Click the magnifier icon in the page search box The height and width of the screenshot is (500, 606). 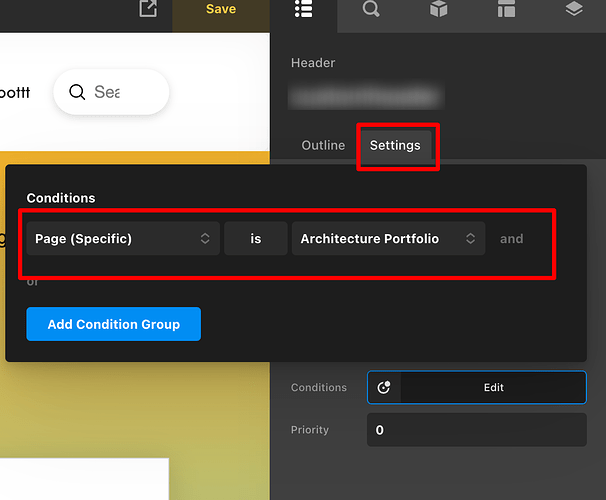point(77,92)
